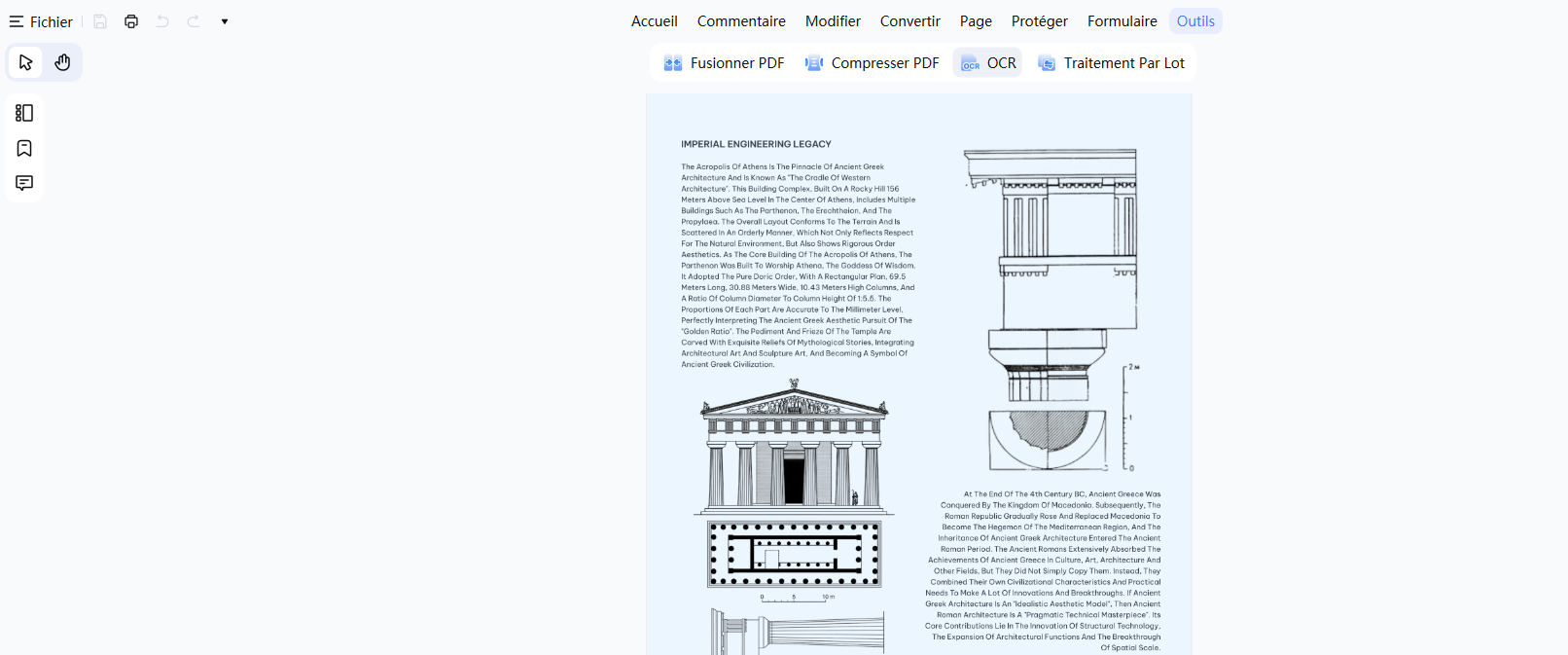Viewport: 1568px width, 655px height.
Task: Click the print icon
Action: [x=131, y=21]
